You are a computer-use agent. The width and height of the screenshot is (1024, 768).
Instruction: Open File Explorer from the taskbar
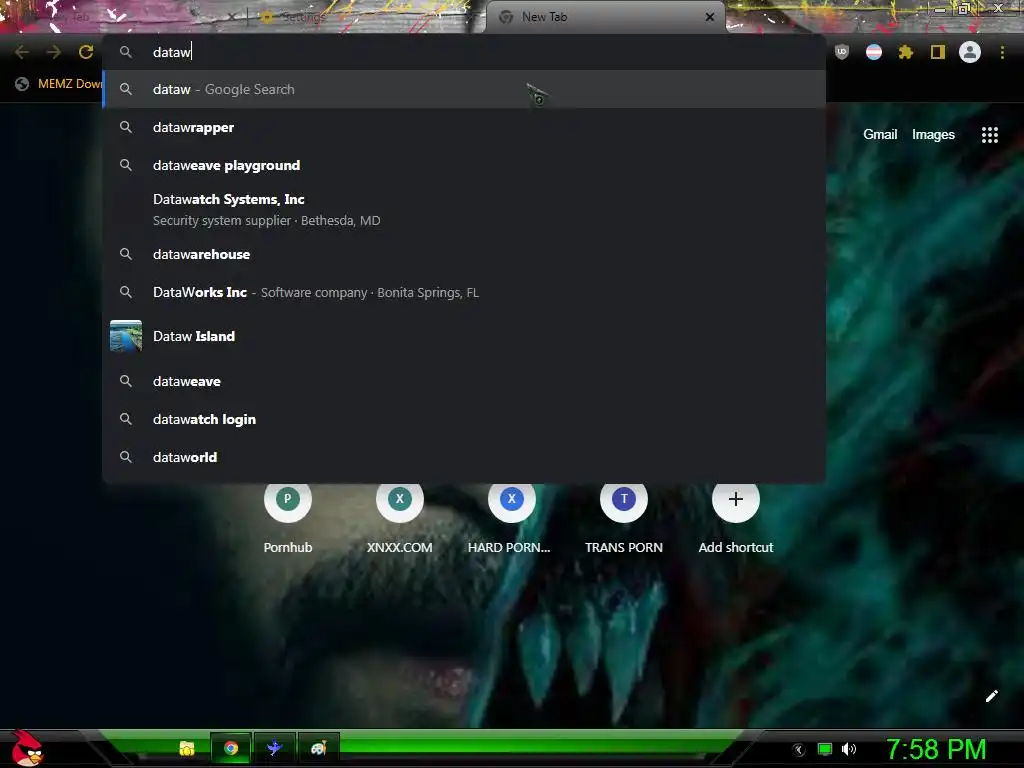(187, 748)
